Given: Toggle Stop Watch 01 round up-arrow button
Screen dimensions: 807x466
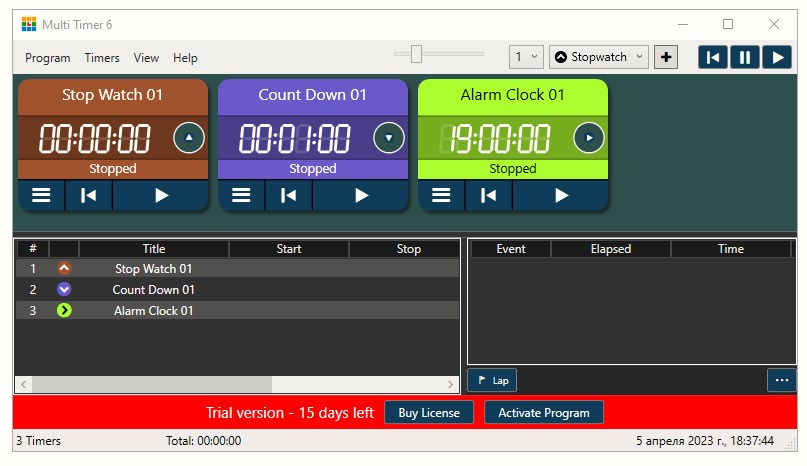Looking at the screenshot, I should 189,138.
